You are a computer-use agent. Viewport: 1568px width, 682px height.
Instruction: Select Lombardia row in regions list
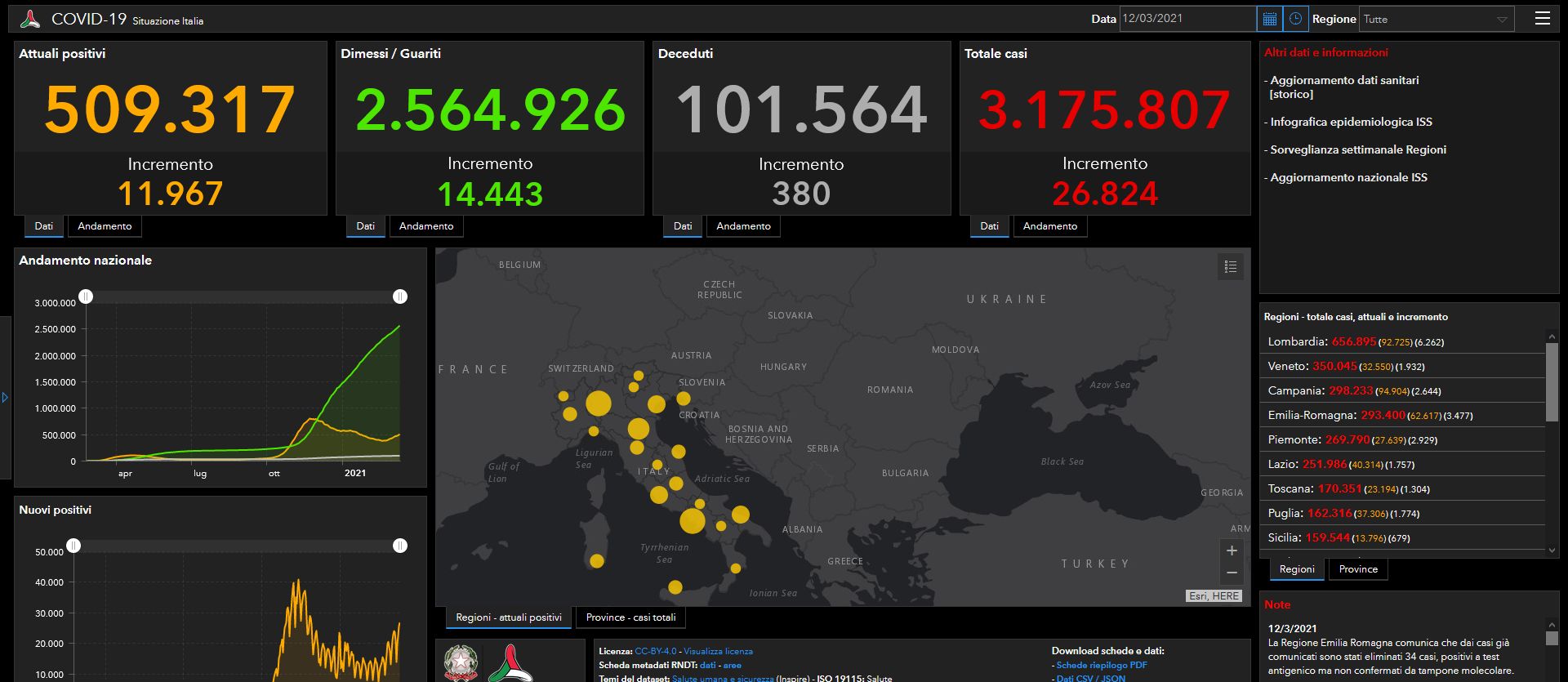tap(1402, 341)
